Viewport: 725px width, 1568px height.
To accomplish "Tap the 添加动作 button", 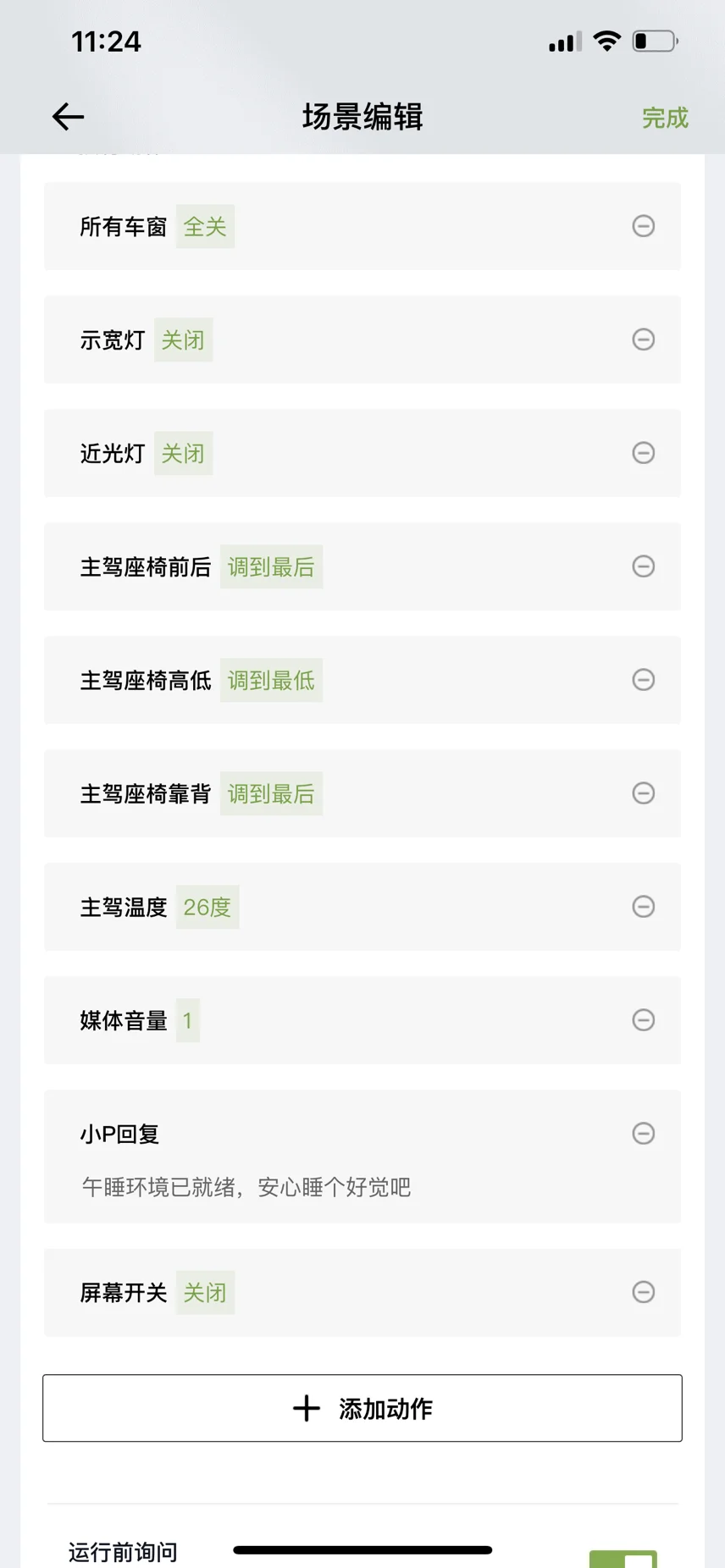I will point(362,1408).
